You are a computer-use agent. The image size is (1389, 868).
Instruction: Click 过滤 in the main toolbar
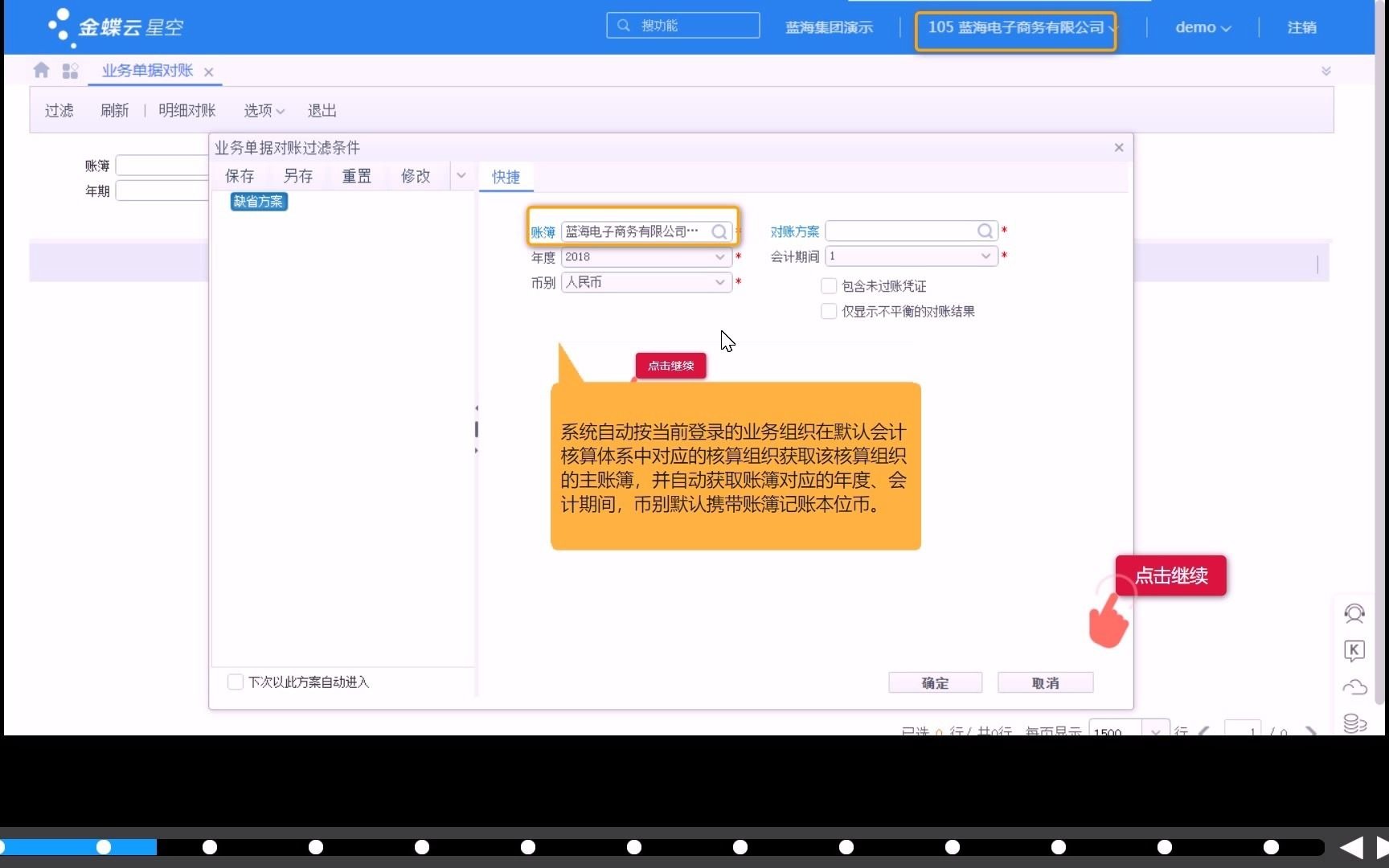click(x=59, y=110)
